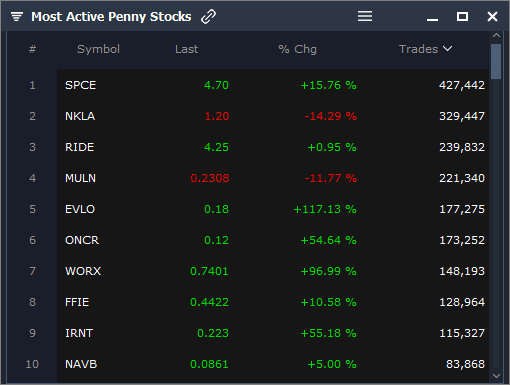Click the +54.64 % change value

coord(328,240)
